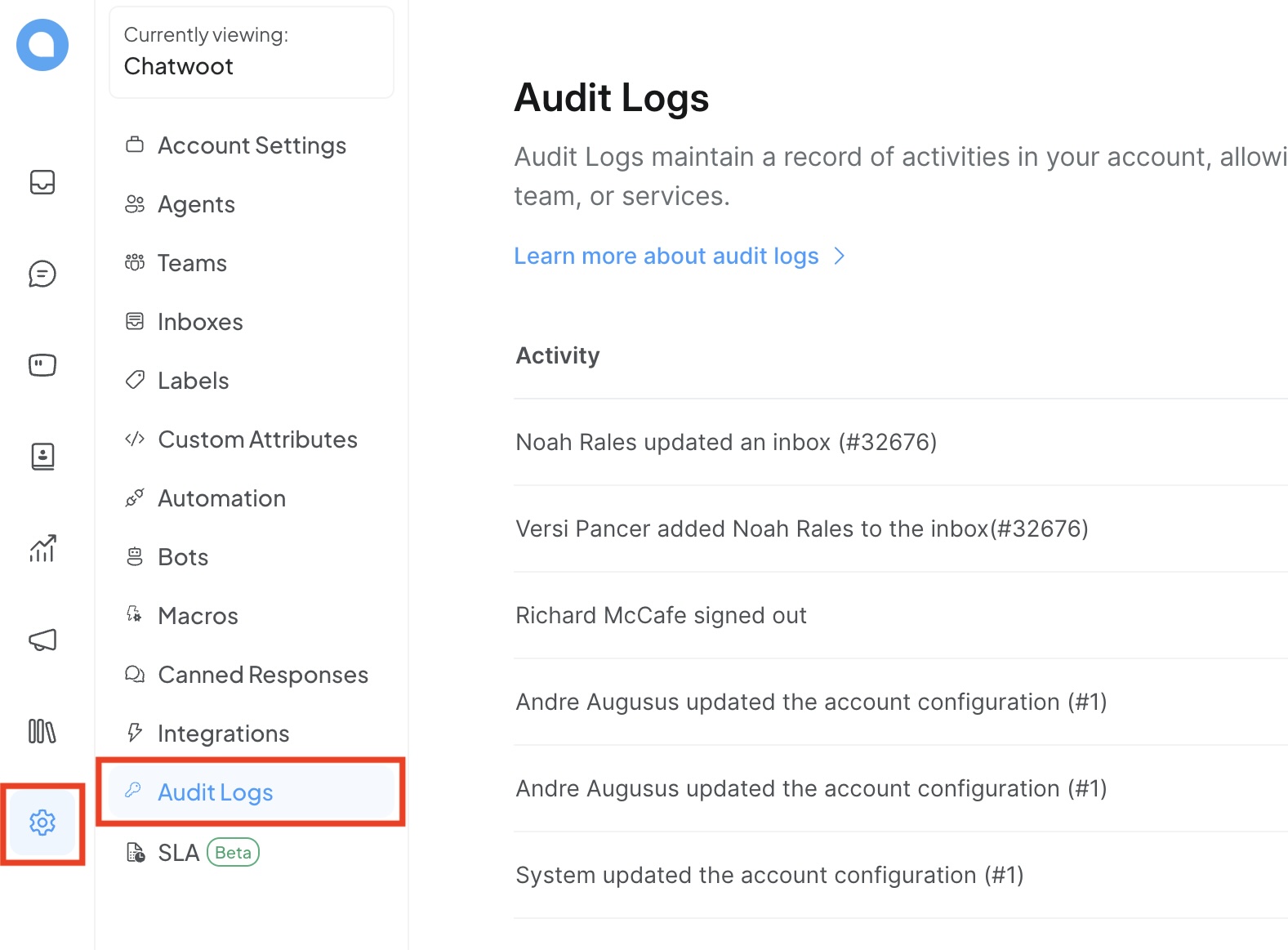Open the Campaigns megaphone icon
Image resolution: width=1288 pixels, height=950 pixels.
point(42,640)
